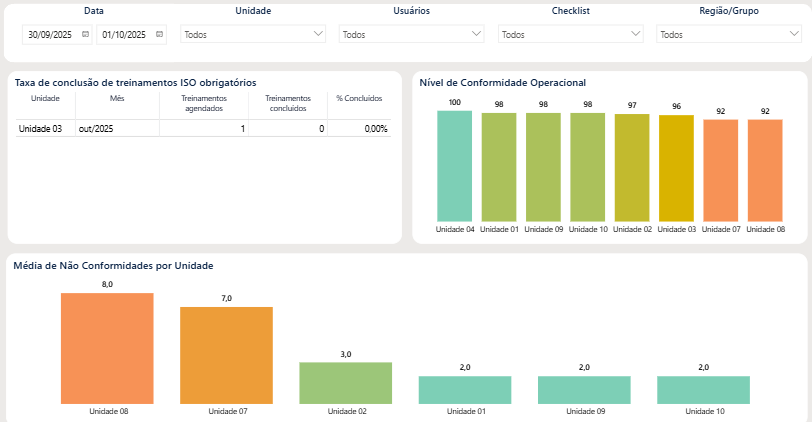Click yellow Unidade 03 bar in conformity chart

pos(676,168)
